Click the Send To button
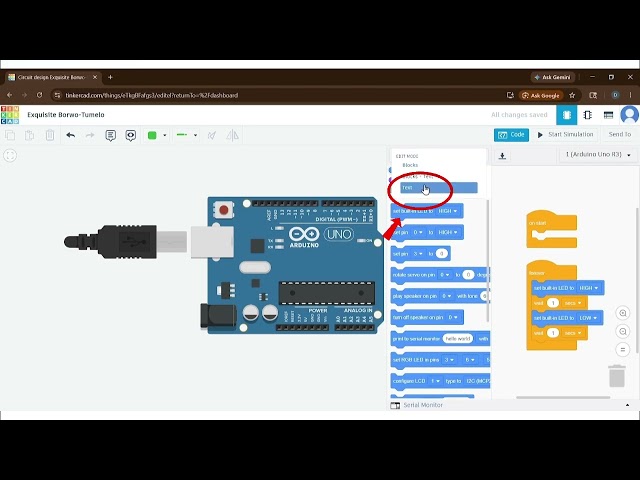The height and width of the screenshot is (480, 640). pos(620,135)
